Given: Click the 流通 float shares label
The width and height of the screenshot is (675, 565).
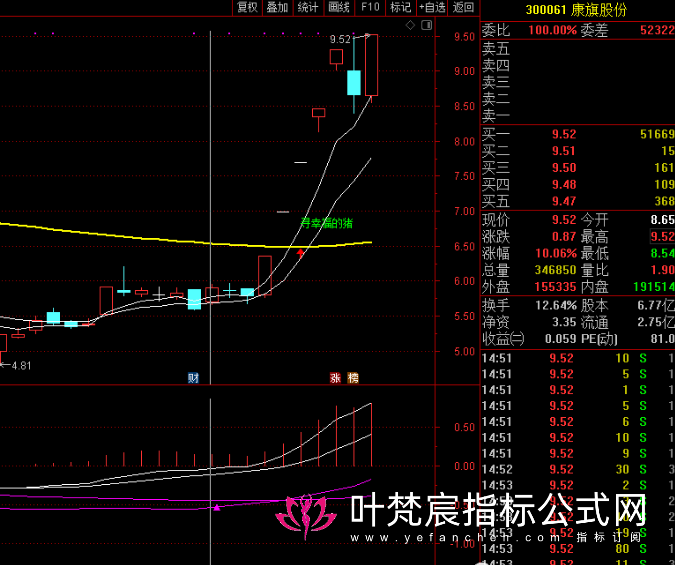Looking at the screenshot, I should point(594,322).
